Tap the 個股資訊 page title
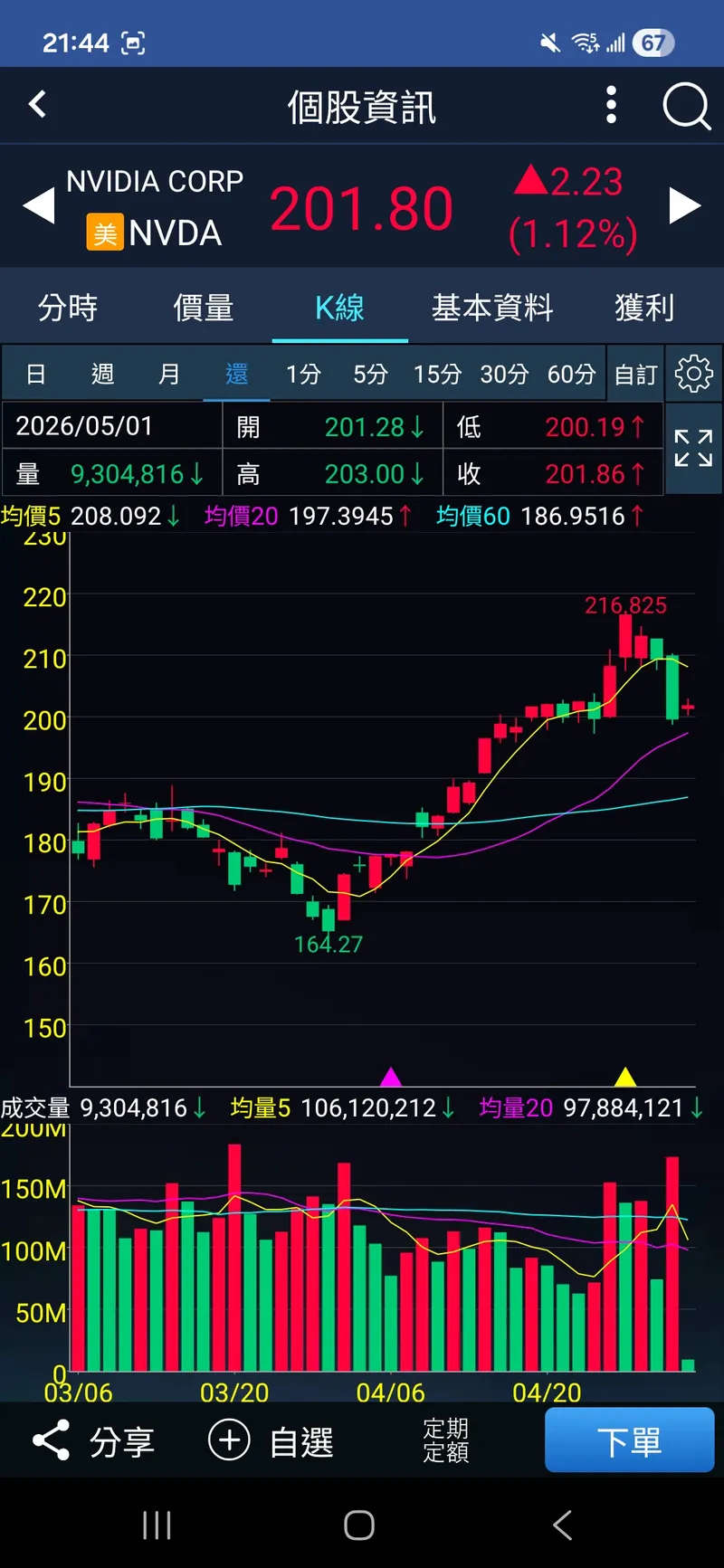This screenshot has width=724, height=1568. 362,107
